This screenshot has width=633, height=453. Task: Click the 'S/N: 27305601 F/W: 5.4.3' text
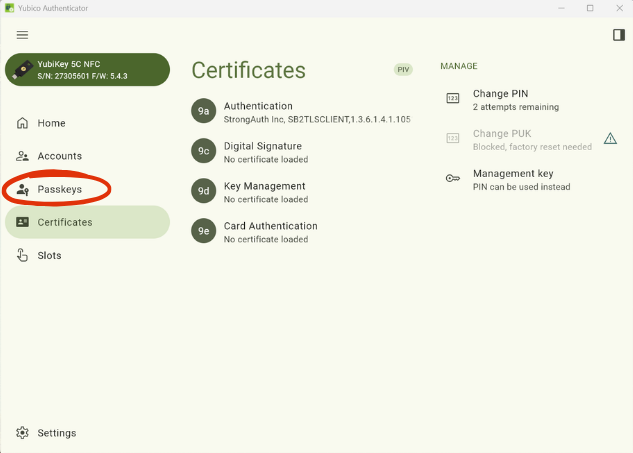click(x=82, y=76)
